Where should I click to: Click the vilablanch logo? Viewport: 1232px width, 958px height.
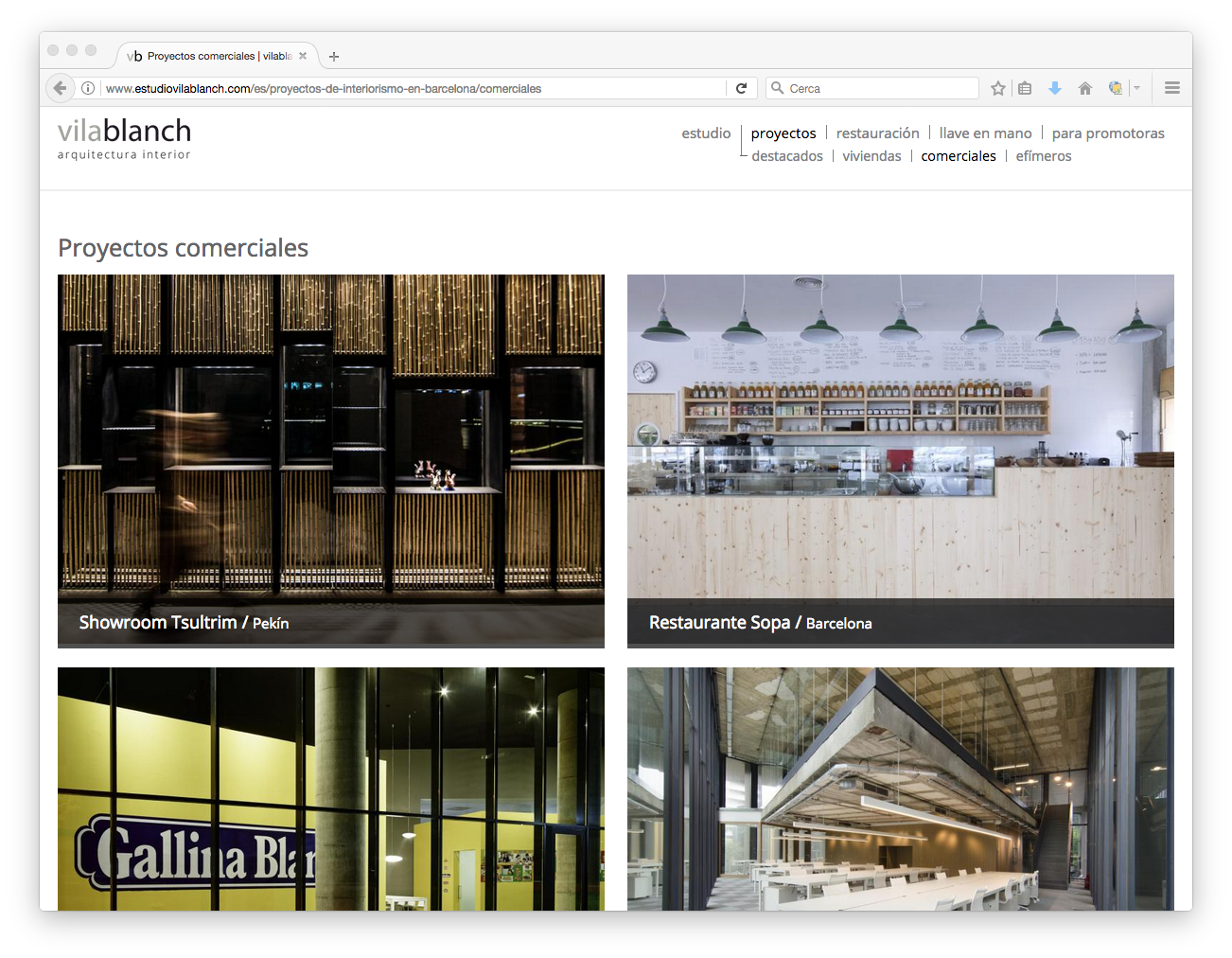(x=124, y=138)
